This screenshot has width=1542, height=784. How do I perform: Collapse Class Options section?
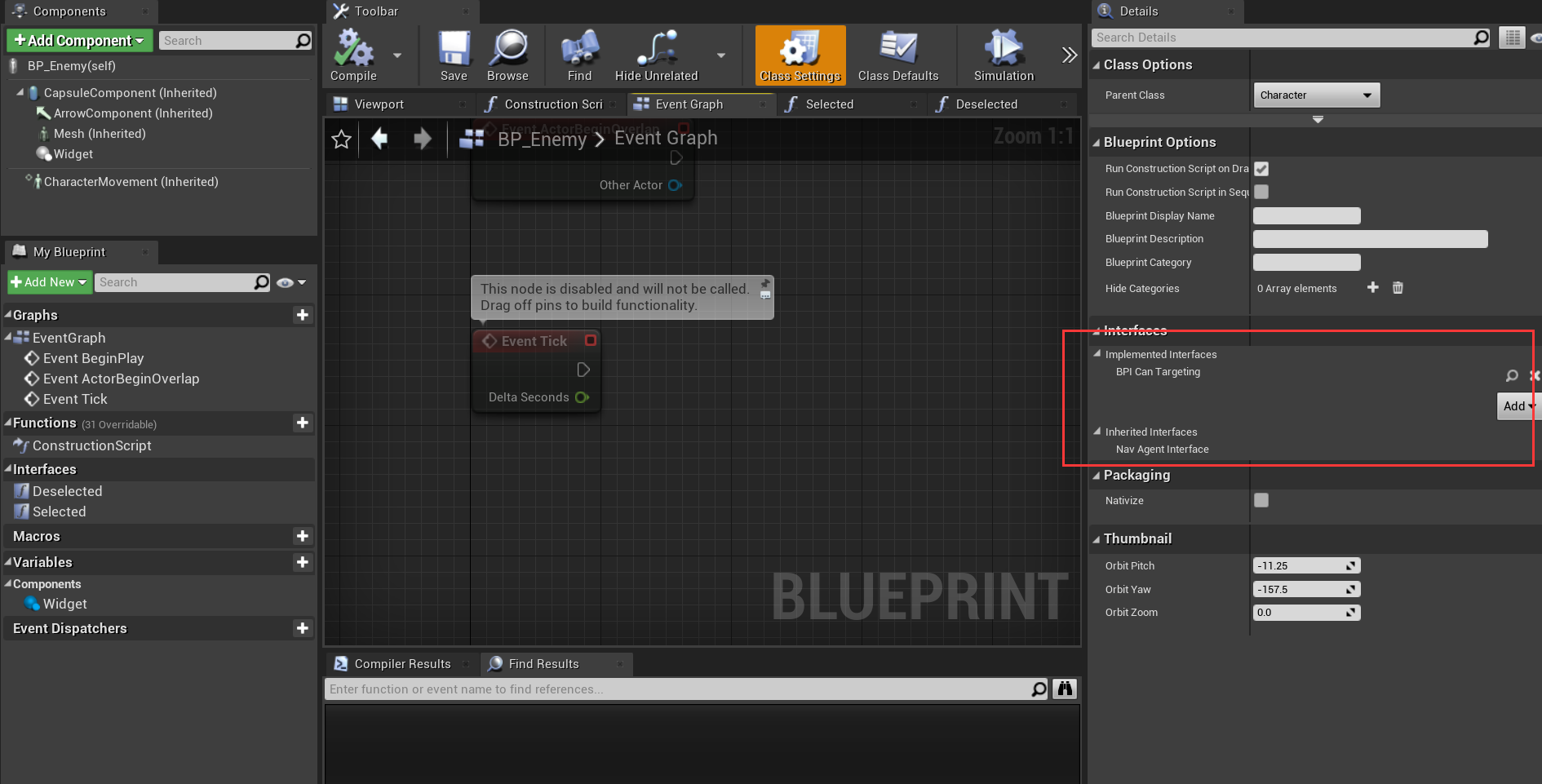click(1097, 65)
